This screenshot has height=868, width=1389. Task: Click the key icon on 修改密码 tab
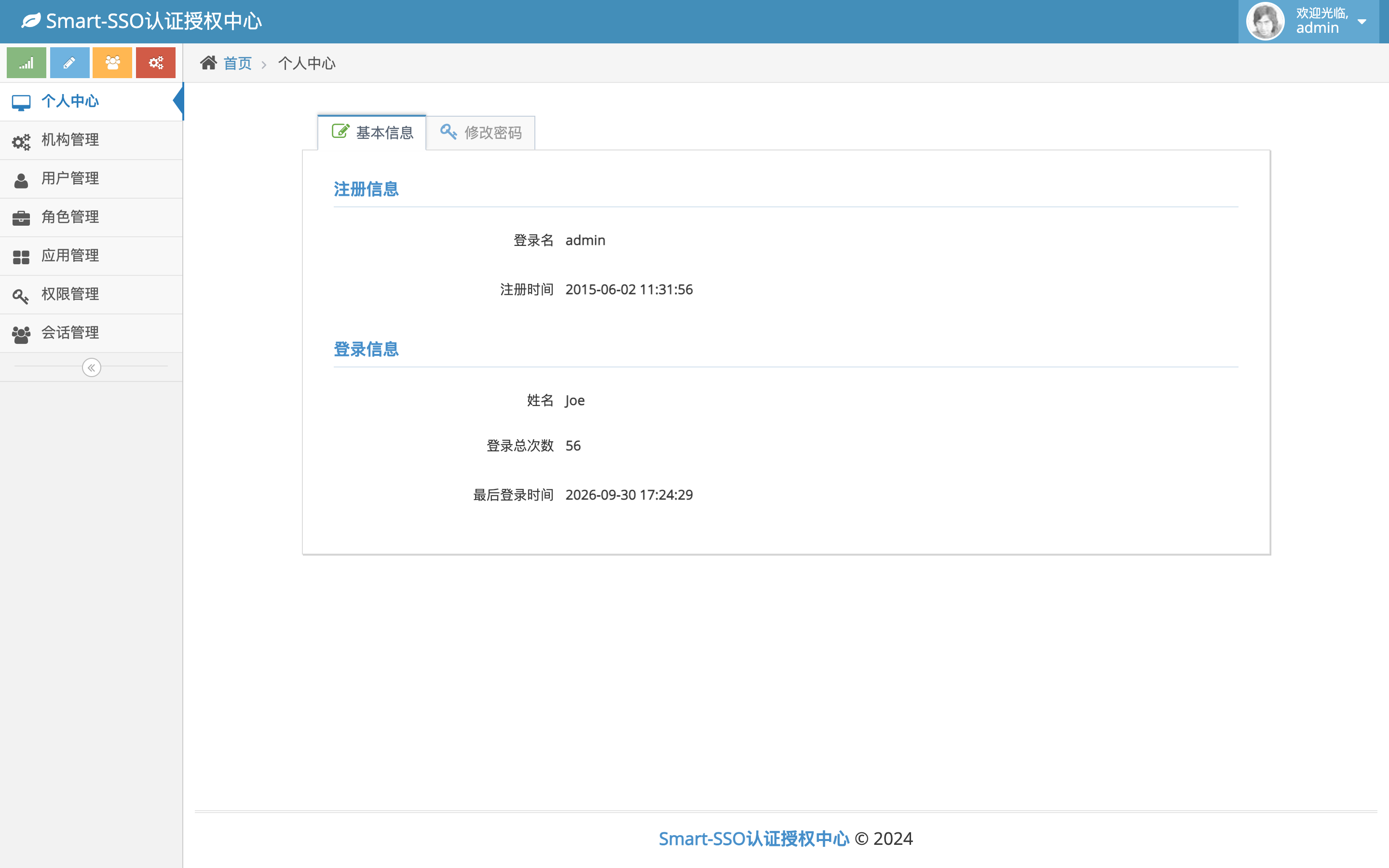point(448,132)
